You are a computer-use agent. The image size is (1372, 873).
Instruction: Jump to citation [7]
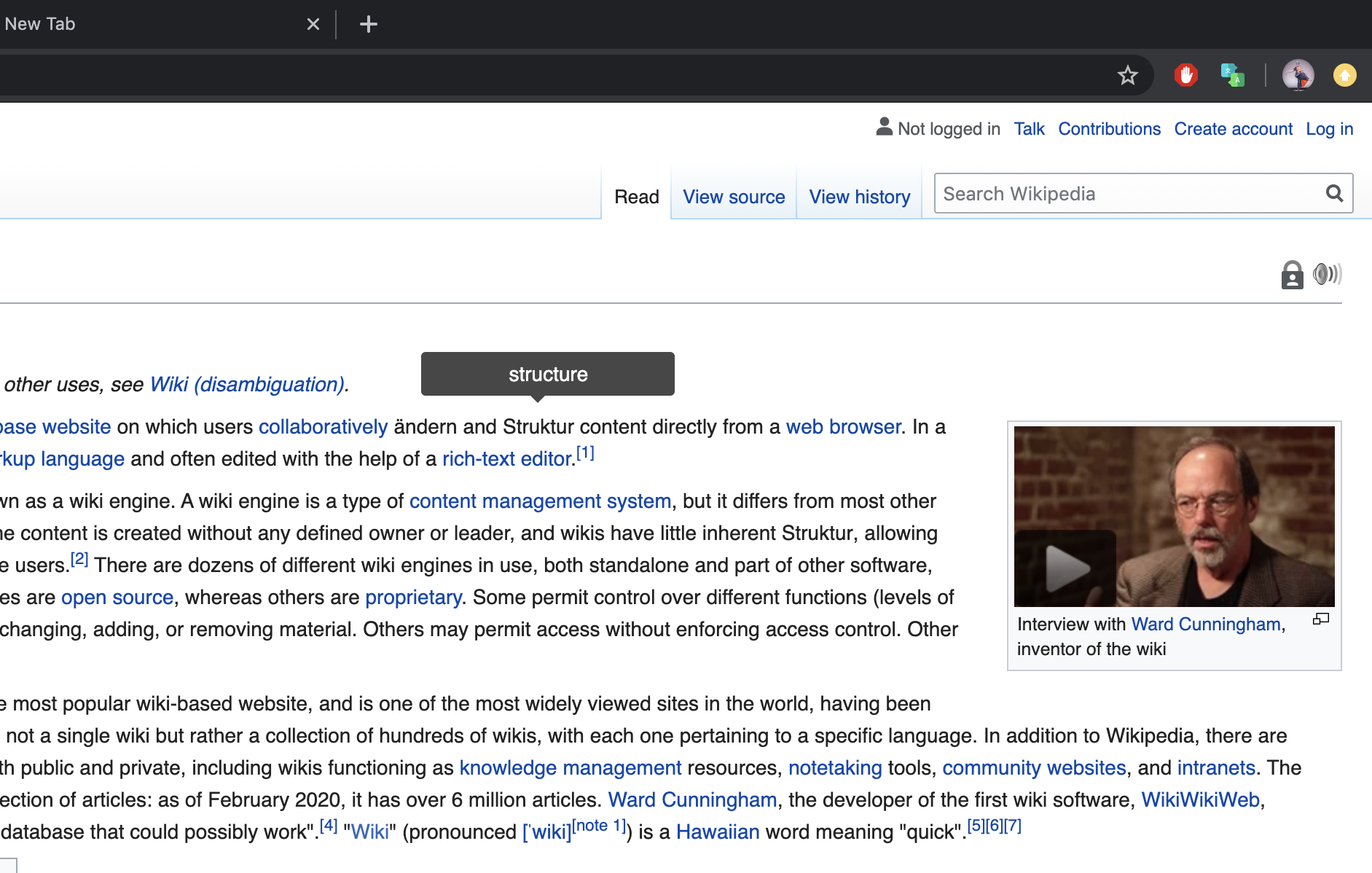pyautogui.click(x=1013, y=826)
